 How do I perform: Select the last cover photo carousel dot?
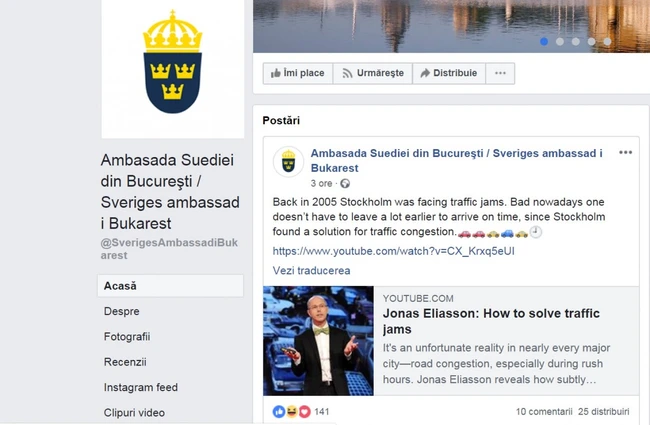pyautogui.click(x=607, y=41)
